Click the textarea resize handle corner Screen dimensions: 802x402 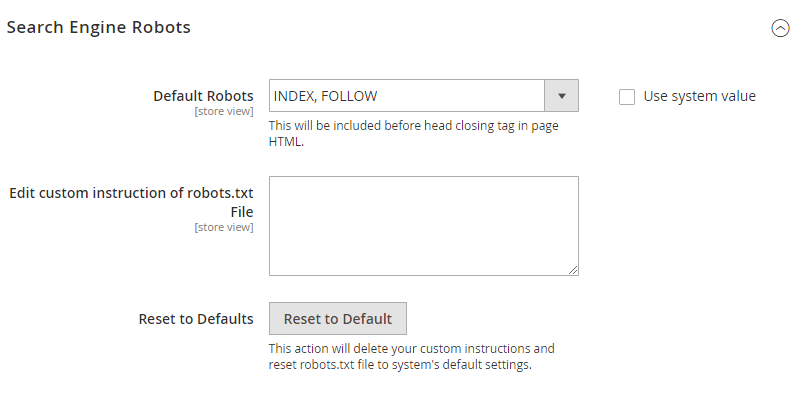(x=573, y=270)
